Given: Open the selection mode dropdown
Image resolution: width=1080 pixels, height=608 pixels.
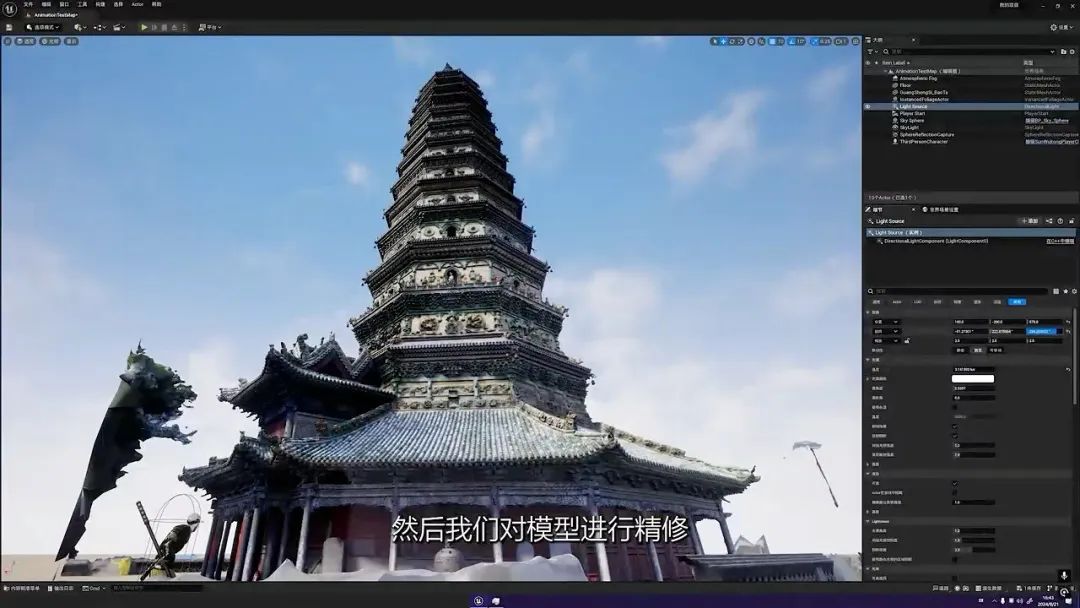Looking at the screenshot, I should 43,27.
